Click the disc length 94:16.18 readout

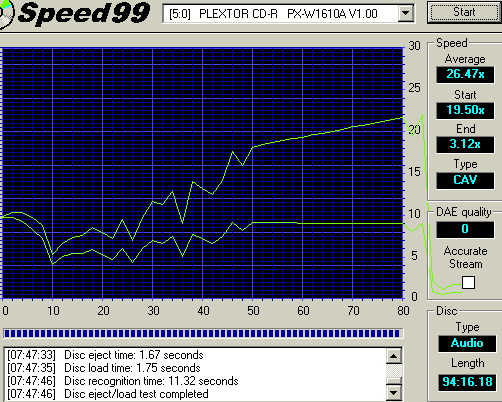coord(467,382)
